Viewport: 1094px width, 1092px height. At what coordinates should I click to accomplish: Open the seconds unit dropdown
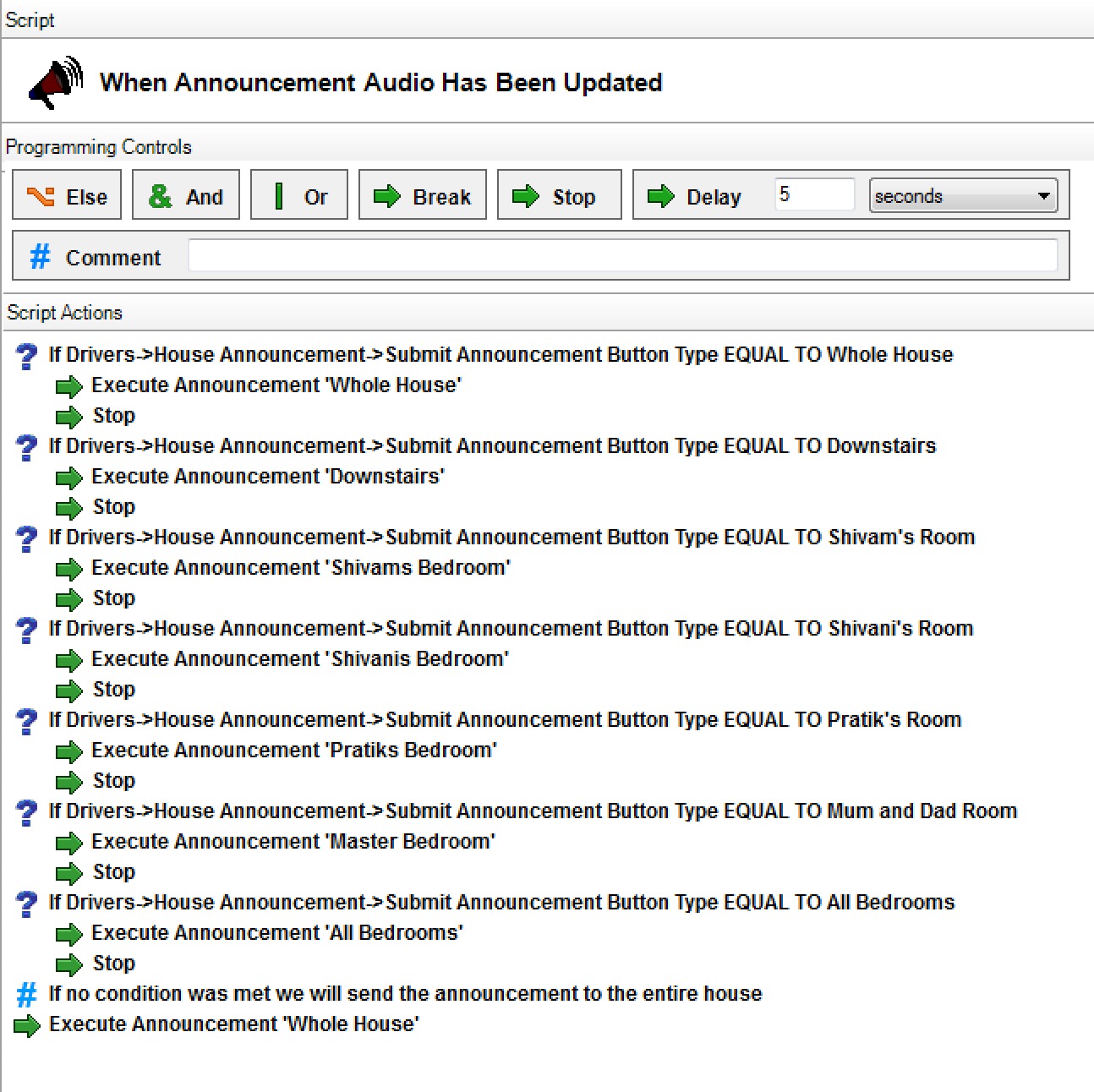point(964,195)
